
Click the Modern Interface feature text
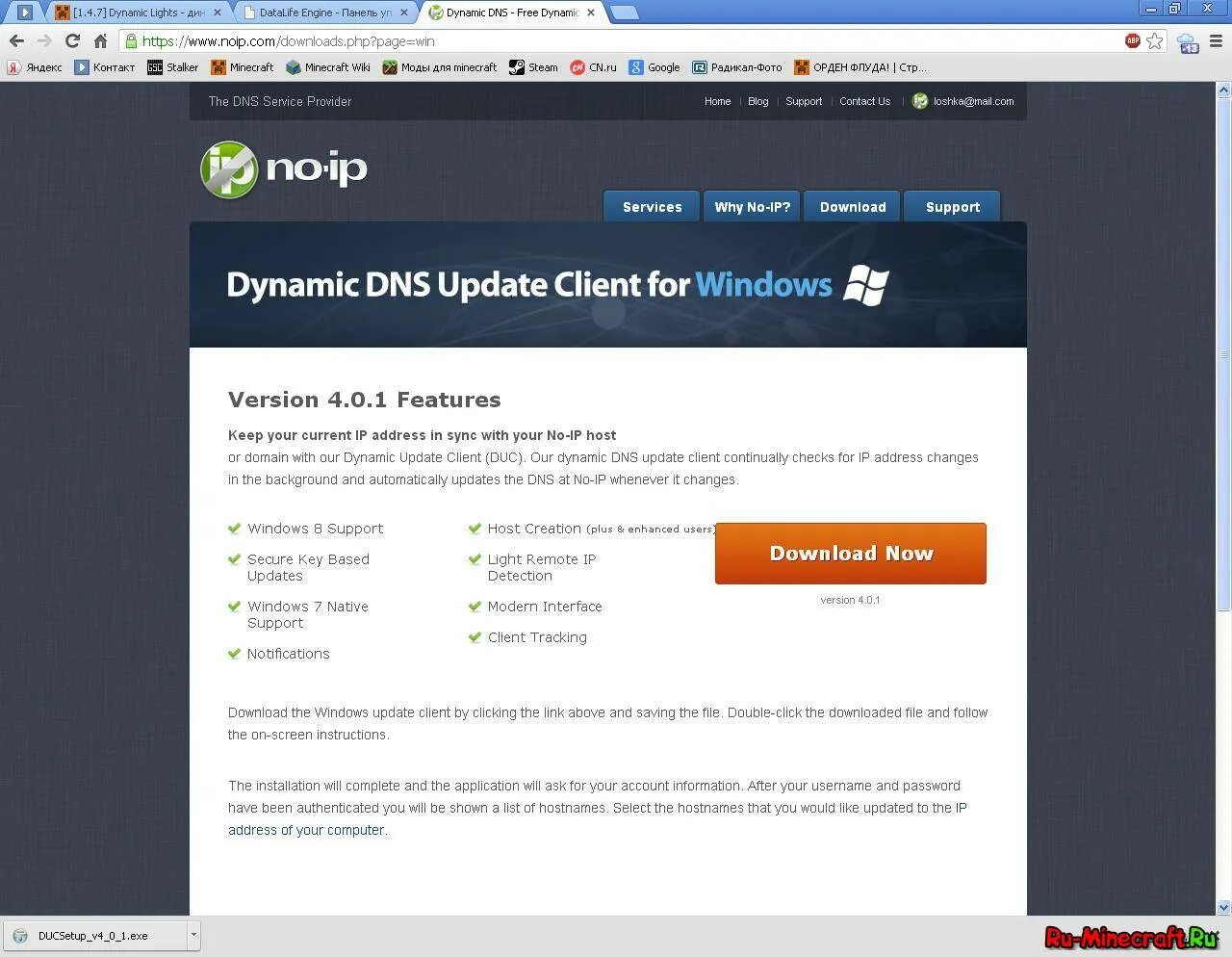point(545,607)
